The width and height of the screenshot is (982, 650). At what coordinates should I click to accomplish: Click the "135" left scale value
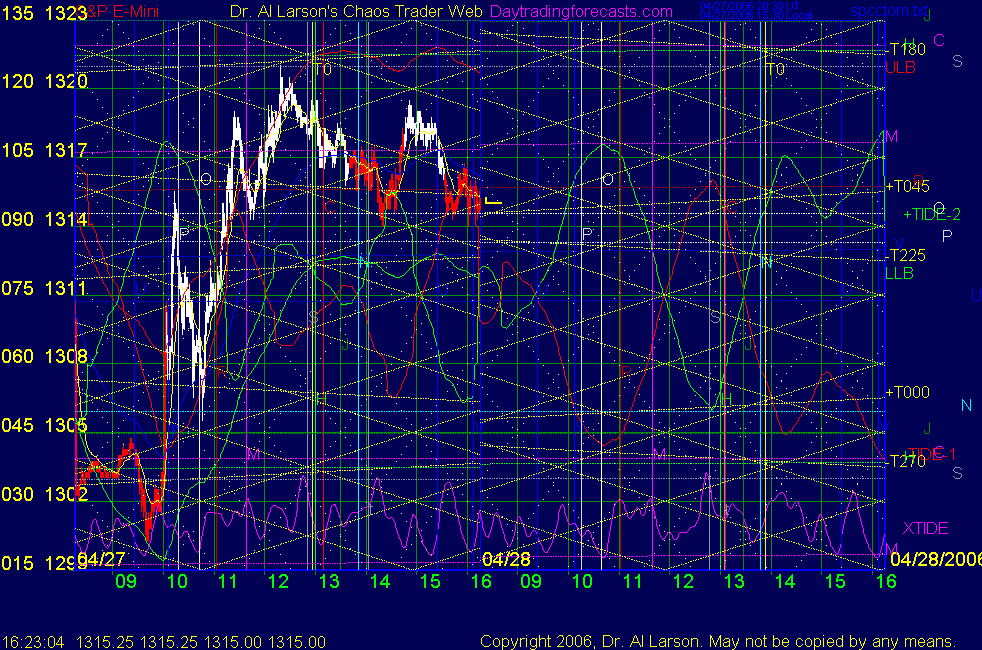(17, 13)
